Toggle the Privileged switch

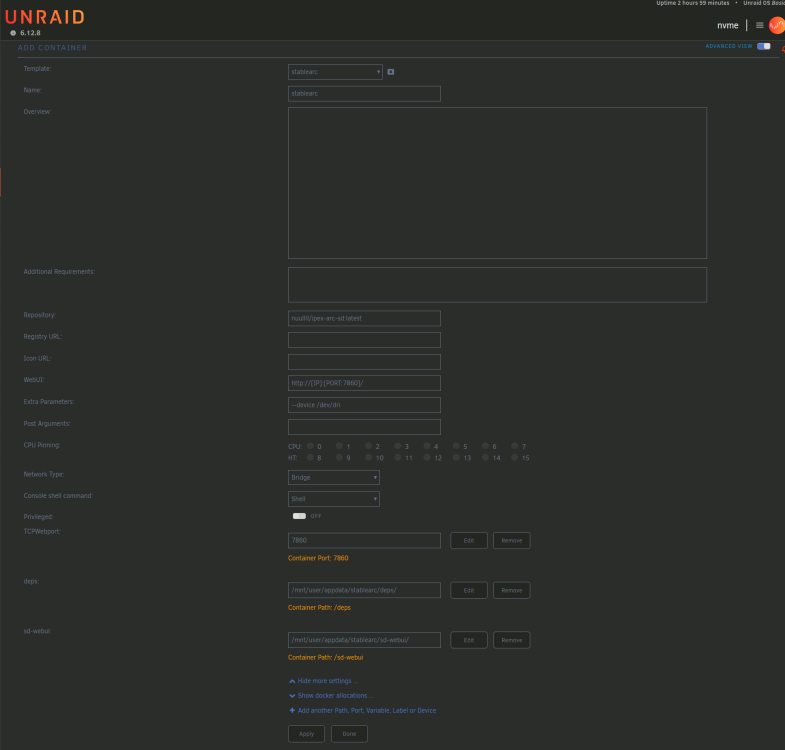pos(299,516)
